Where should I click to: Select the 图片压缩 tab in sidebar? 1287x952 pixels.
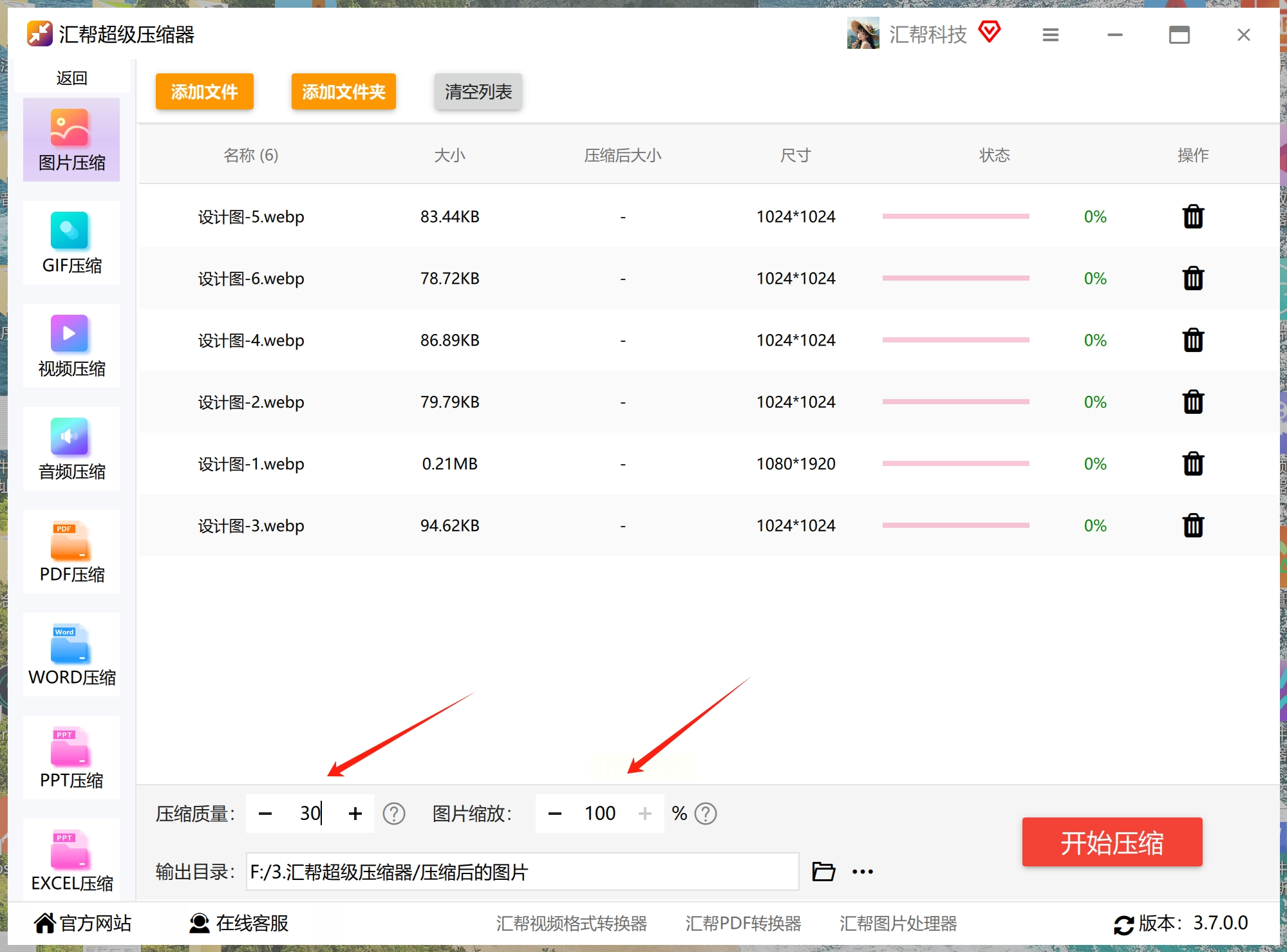pos(71,140)
